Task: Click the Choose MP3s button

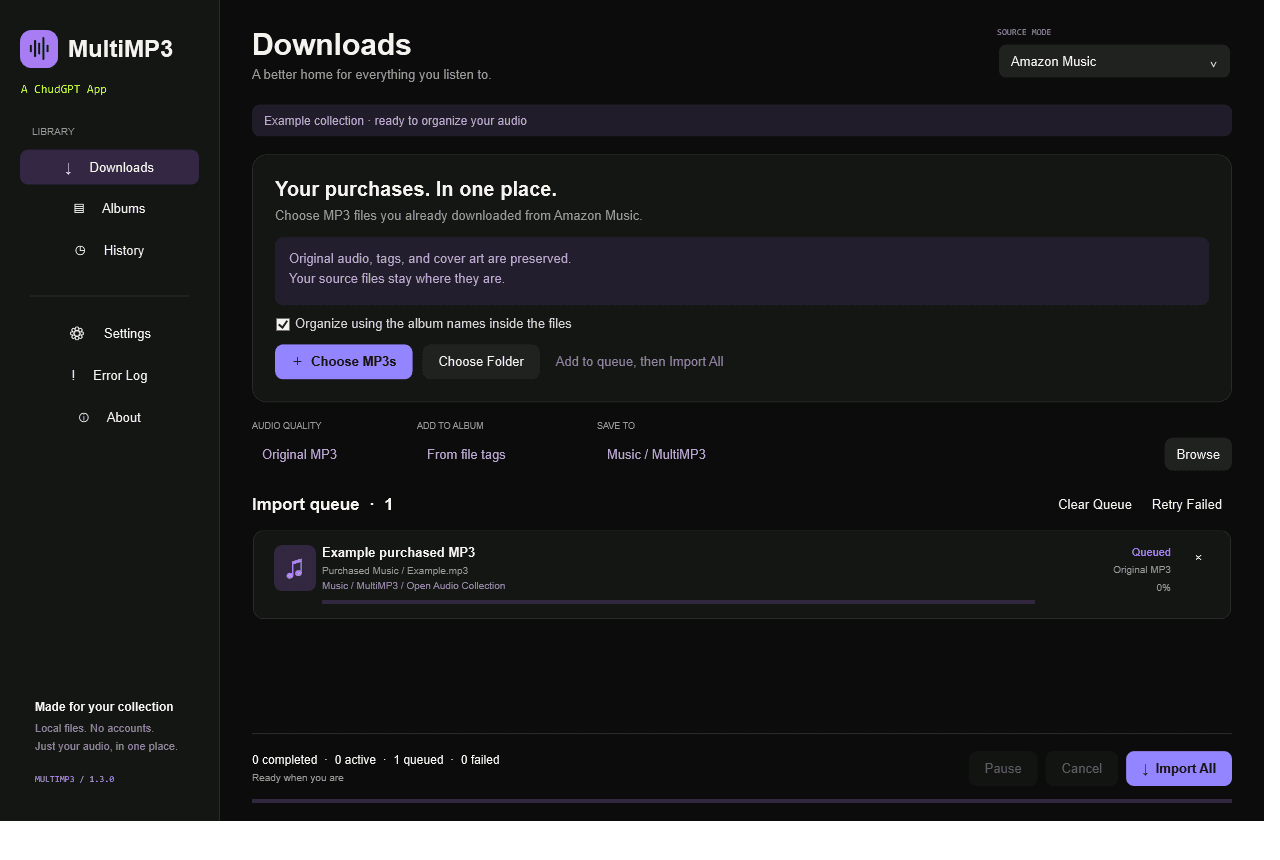Action: pyautogui.click(x=344, y=362)
